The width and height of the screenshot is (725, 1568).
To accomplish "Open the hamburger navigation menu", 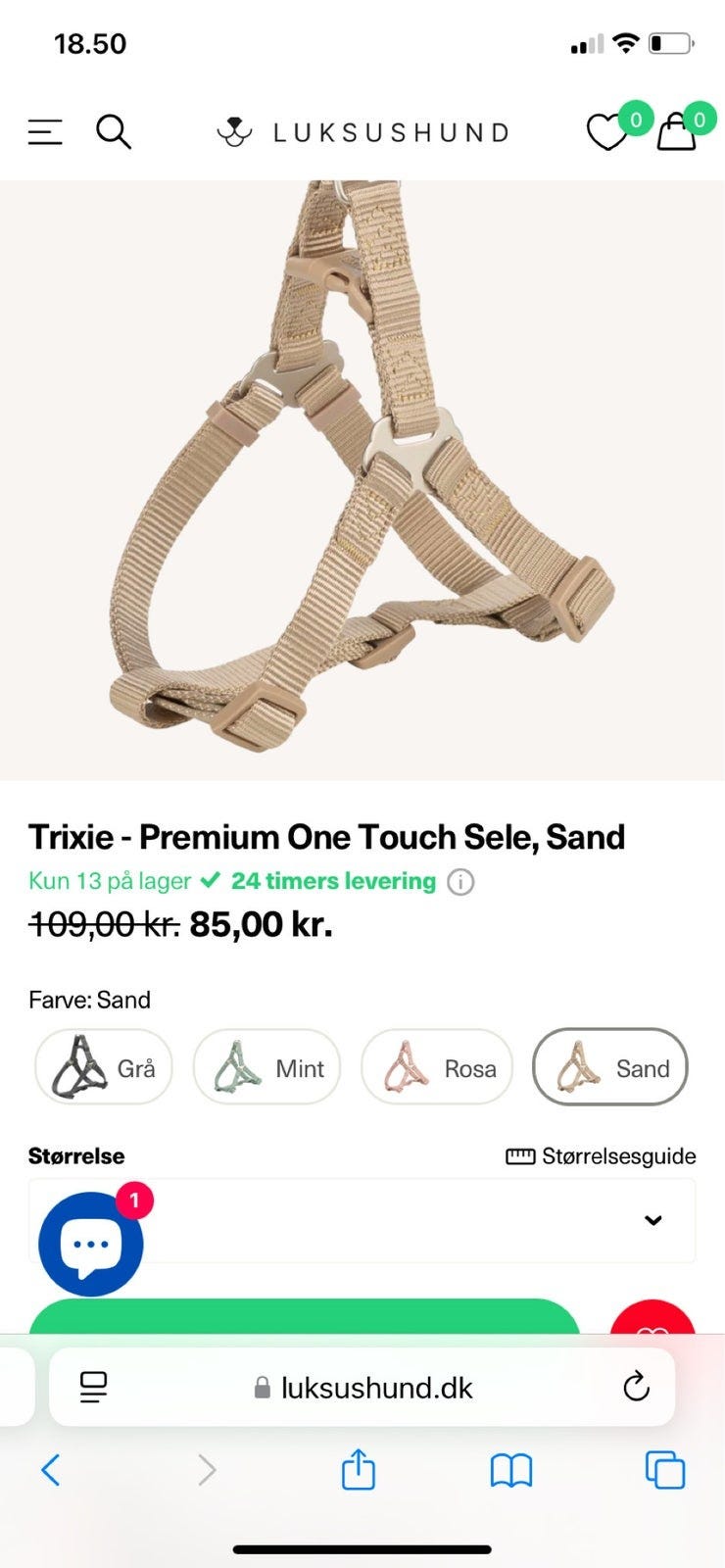I will [x=45, y=131].
